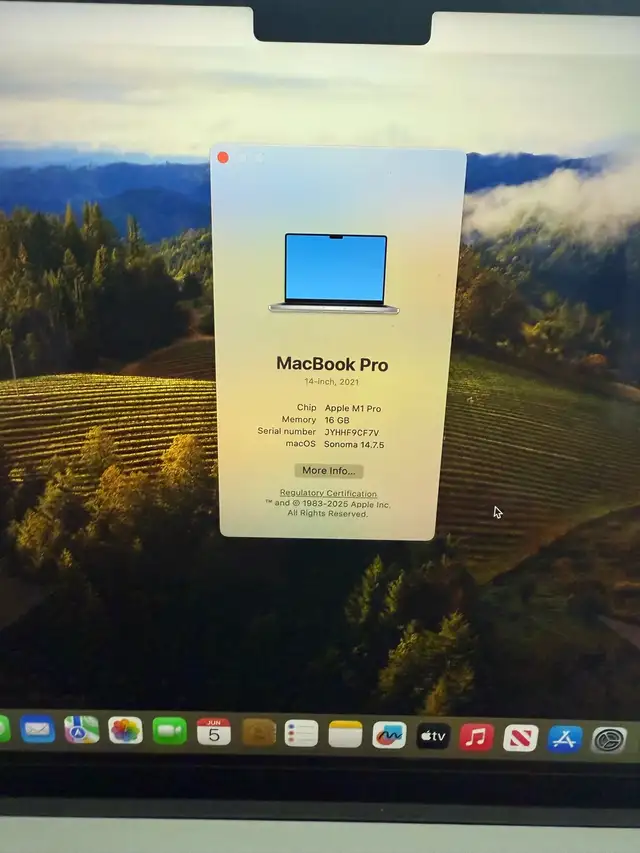Image resolution: width=640 pixels, height=853 pixels.
Task: Launch Maps from the Dock
Action: (82, 730)
